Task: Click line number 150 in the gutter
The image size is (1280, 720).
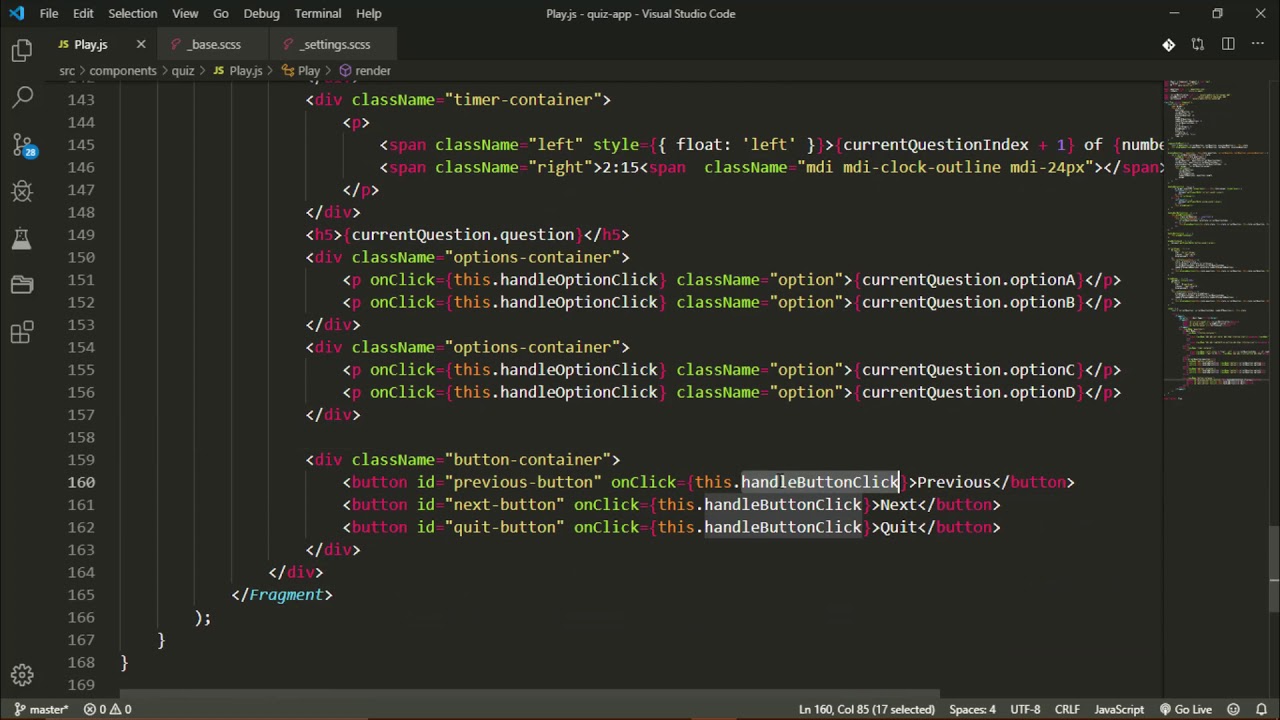Action: click(81, 257)
